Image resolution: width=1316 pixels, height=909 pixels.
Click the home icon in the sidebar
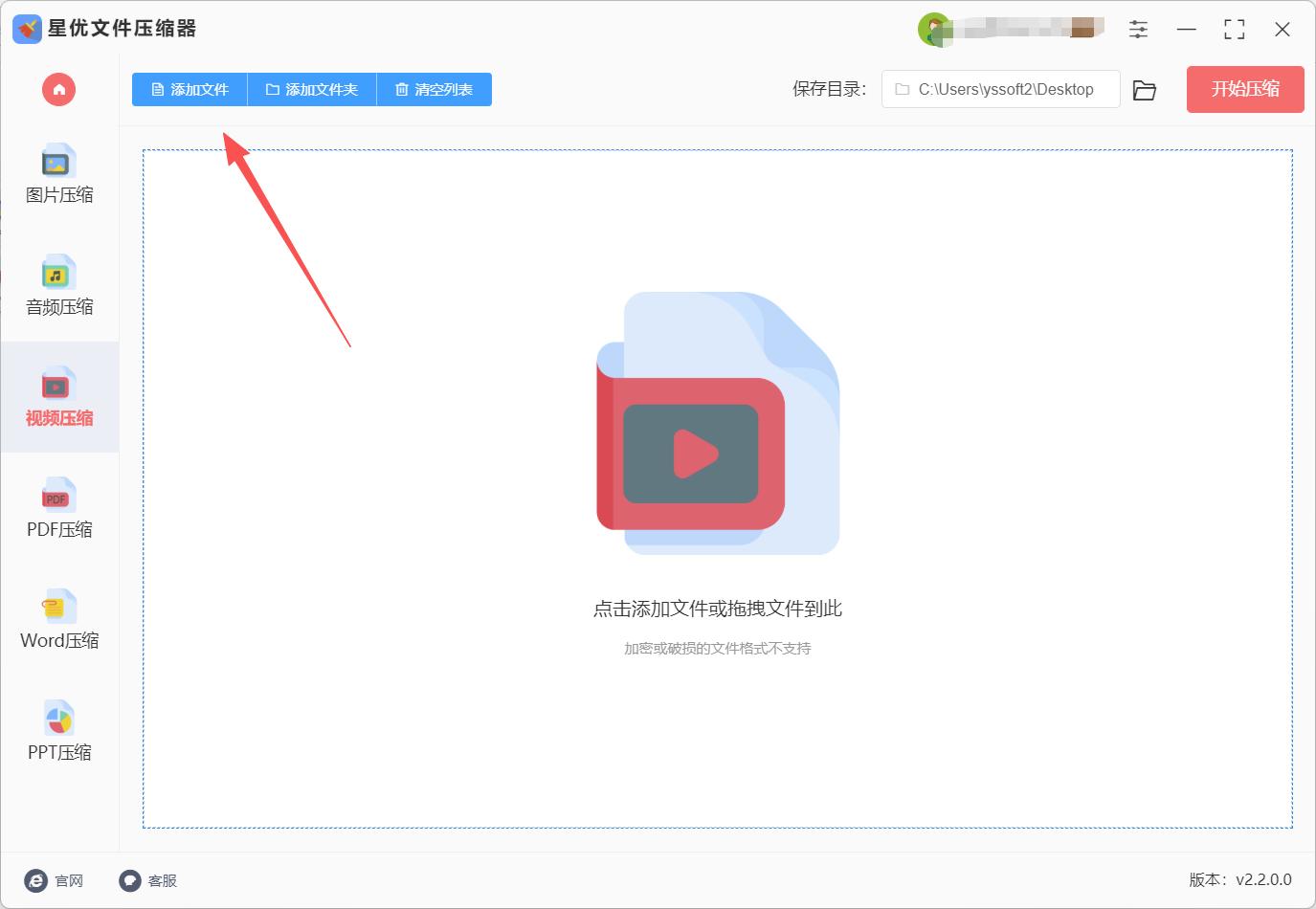coord(58,89)
